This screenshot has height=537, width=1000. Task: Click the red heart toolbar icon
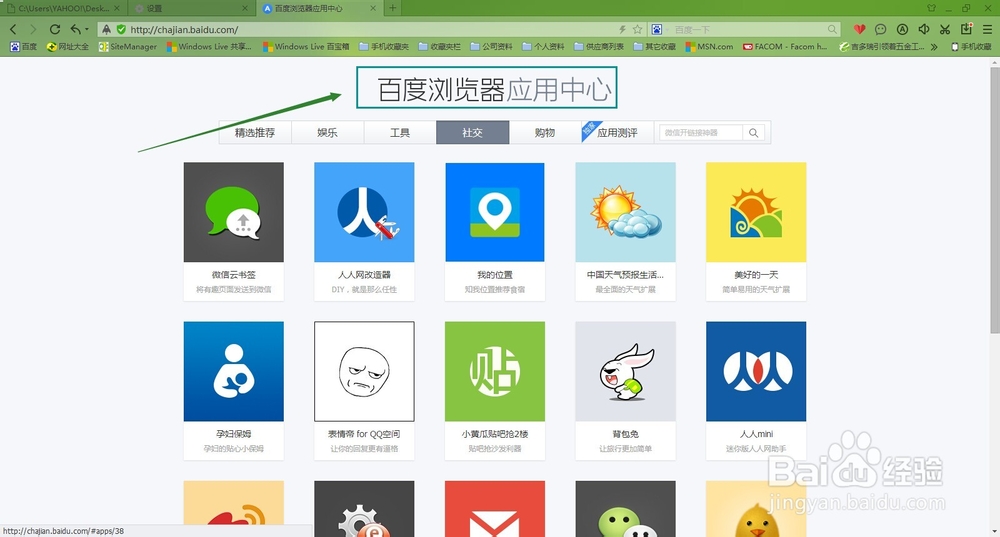pos(860,29)
